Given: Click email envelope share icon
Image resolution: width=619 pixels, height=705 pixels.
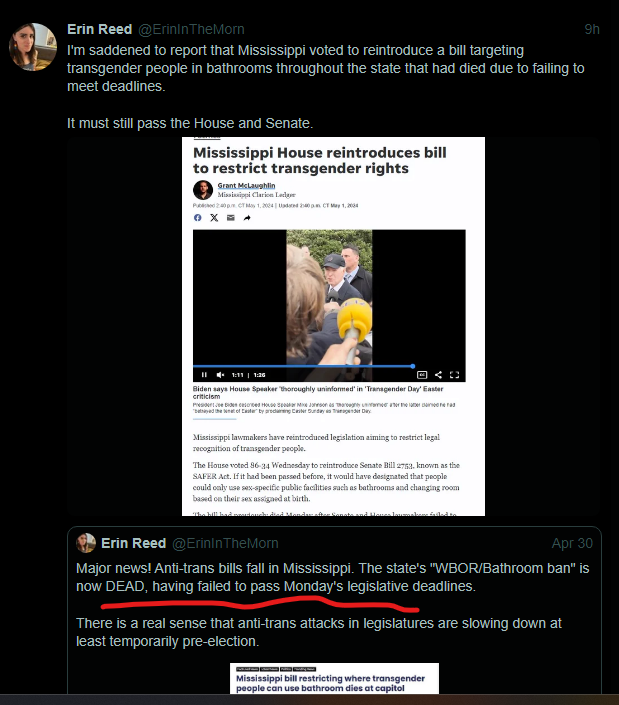Looking at the screenshot, I should 231,218.
